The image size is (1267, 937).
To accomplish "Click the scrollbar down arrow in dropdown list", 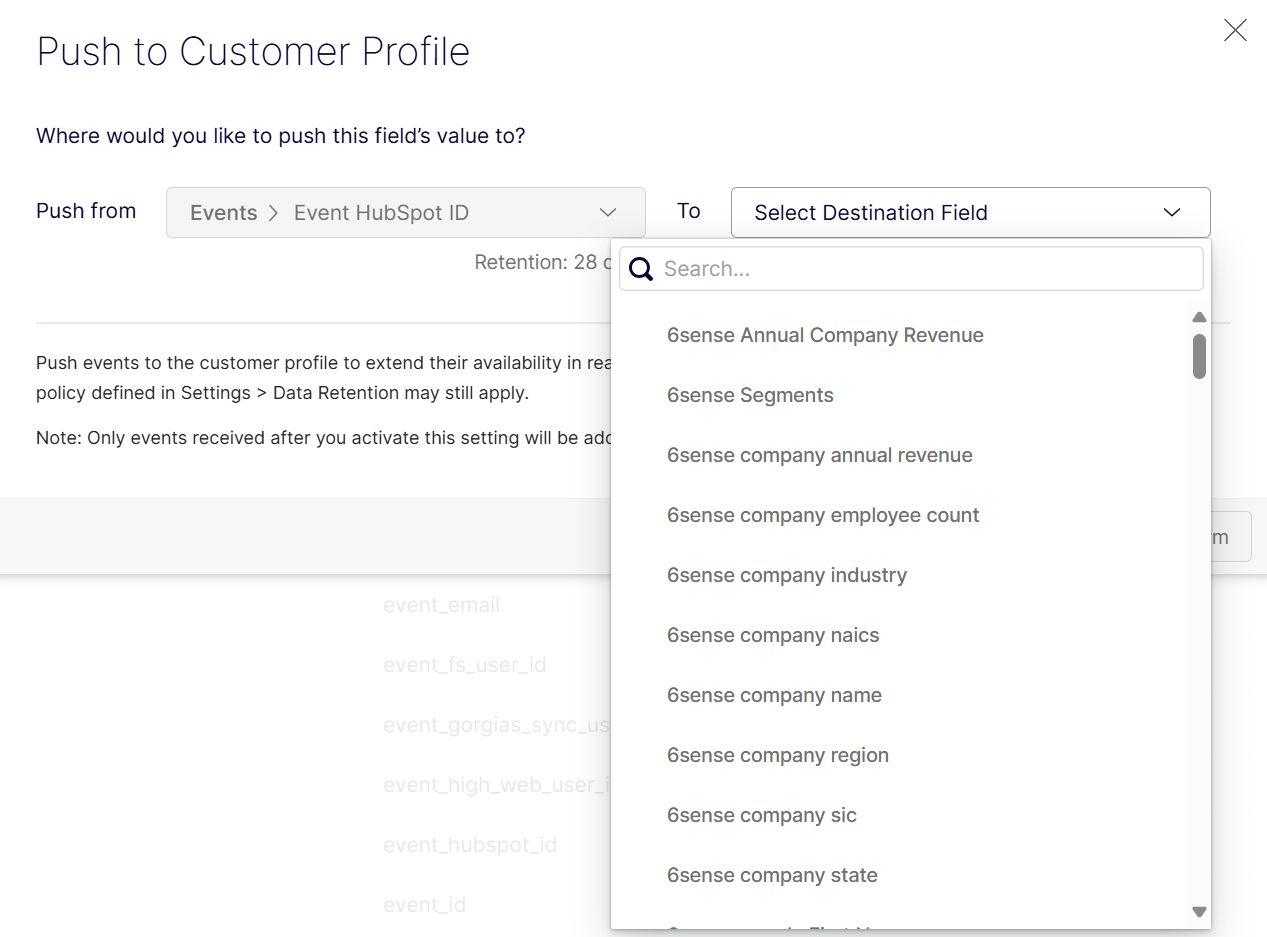I will [1199, 912].
